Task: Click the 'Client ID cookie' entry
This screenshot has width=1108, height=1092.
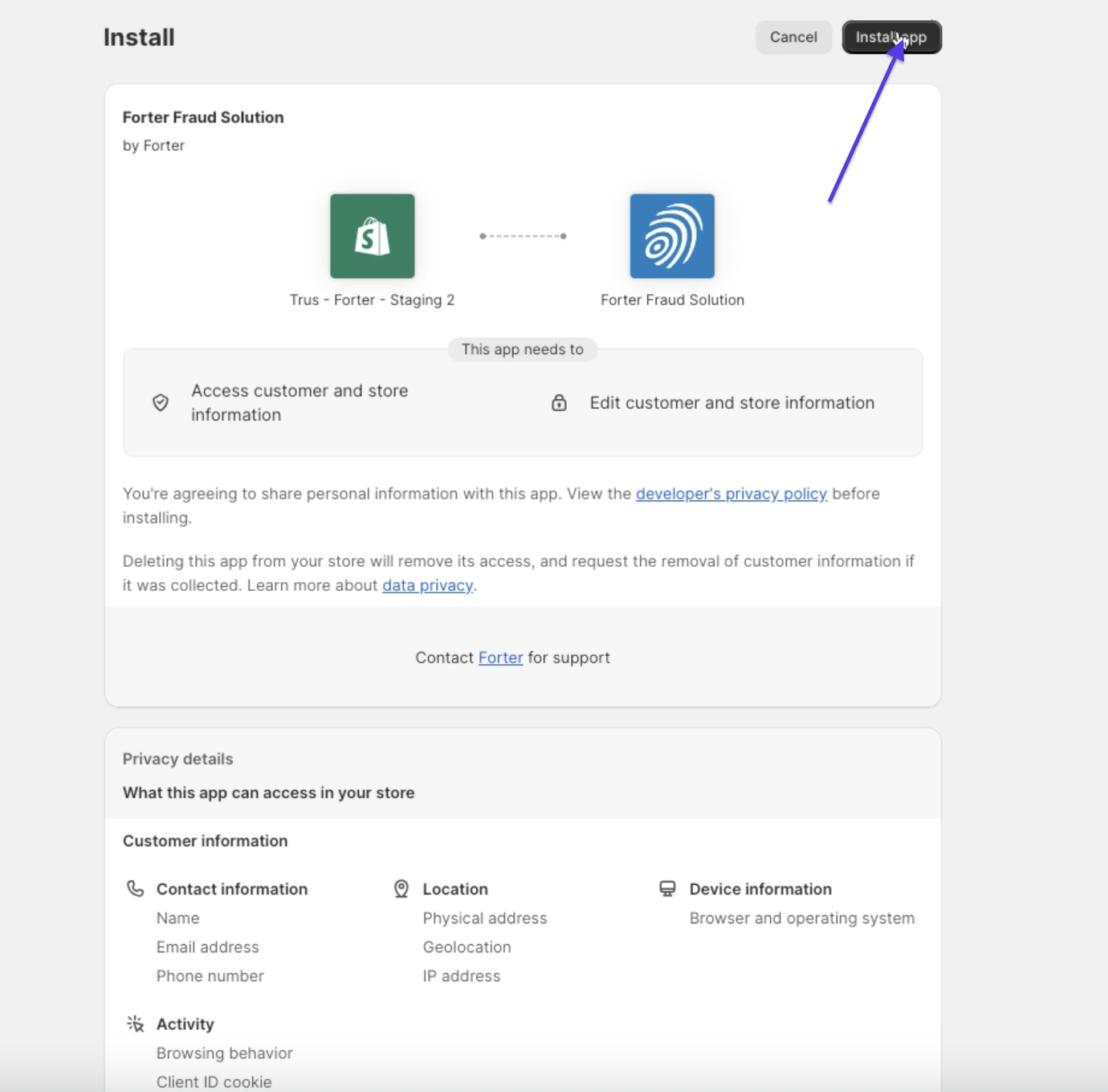Action: [x=214, y=1082]
